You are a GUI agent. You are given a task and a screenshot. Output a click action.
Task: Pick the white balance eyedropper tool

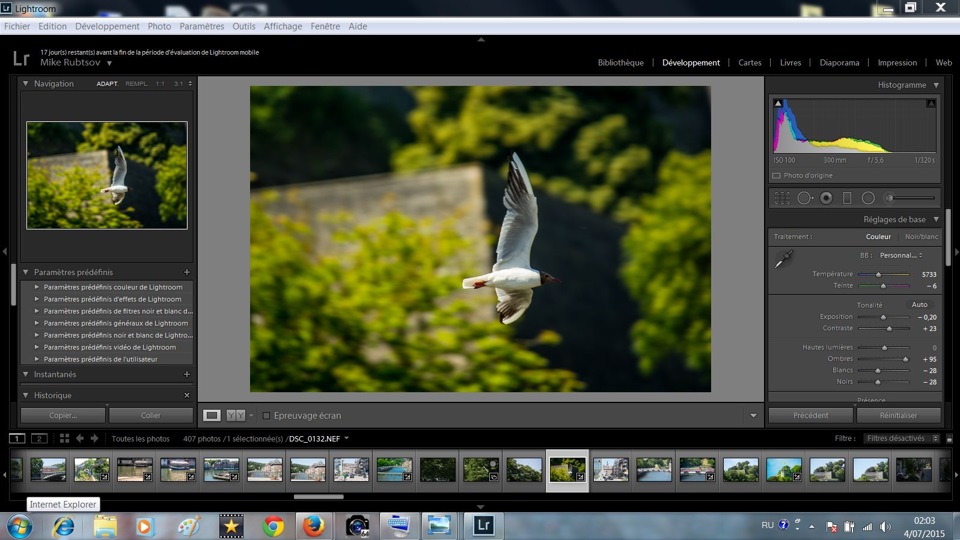(785, 260)
